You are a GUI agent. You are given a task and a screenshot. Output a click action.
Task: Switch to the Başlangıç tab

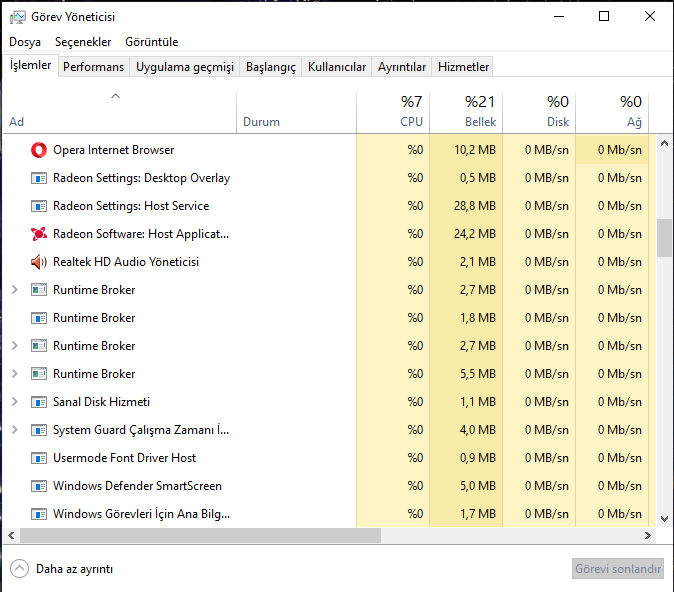(271, 67)
